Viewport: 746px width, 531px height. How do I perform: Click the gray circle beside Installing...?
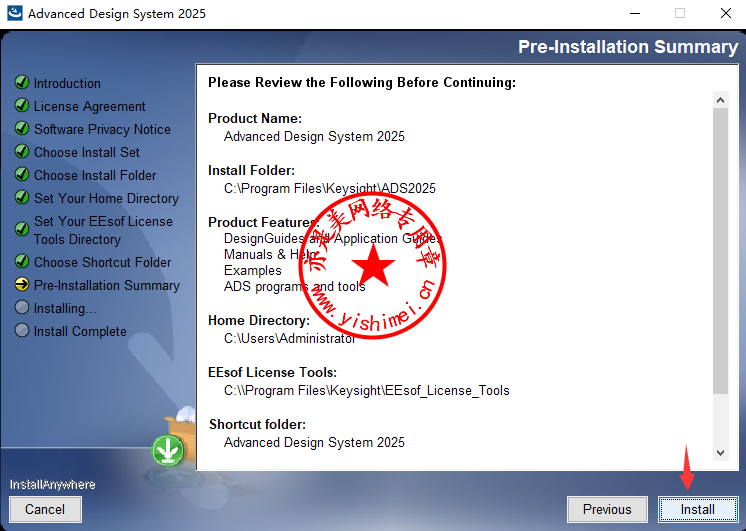(22, 307)
